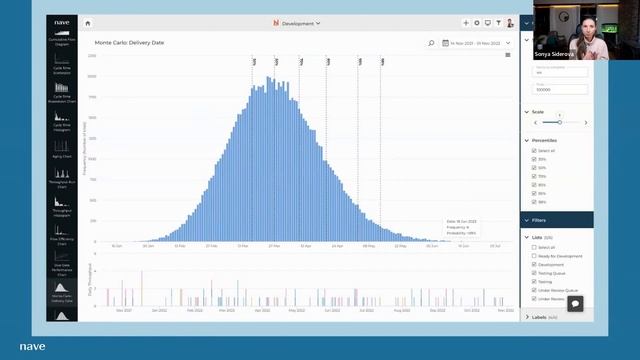This screenshot has width=640, height=360.
Task: Select Monte Carlo Delivery Date in sidebar
Action: tap(62, 293)
